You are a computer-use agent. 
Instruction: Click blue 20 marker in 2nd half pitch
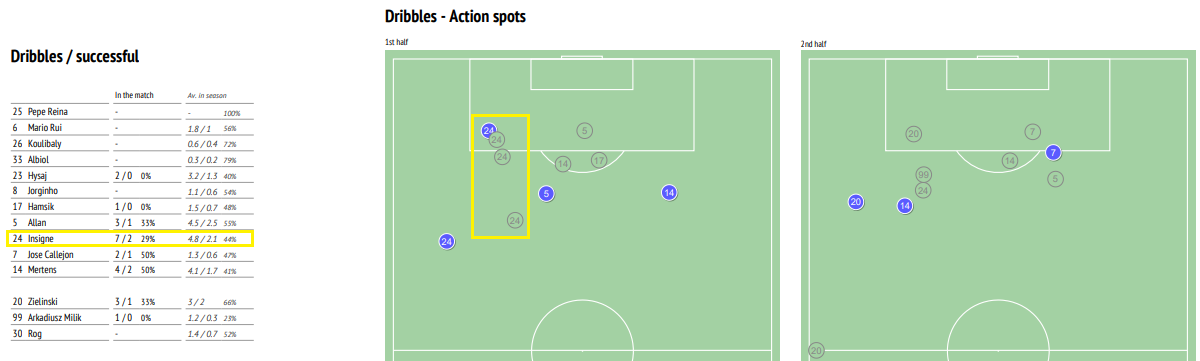coord(855,201)
